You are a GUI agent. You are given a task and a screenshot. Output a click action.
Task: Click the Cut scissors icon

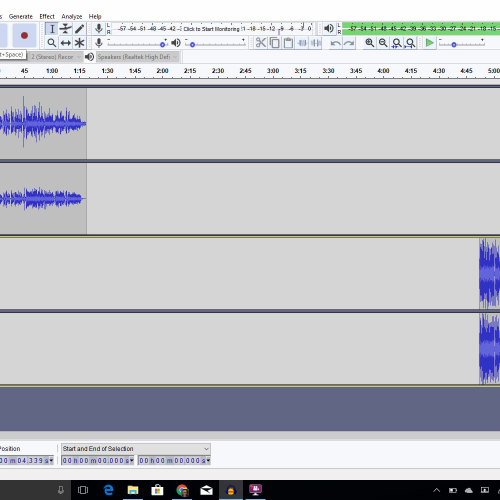pos(261,43)
